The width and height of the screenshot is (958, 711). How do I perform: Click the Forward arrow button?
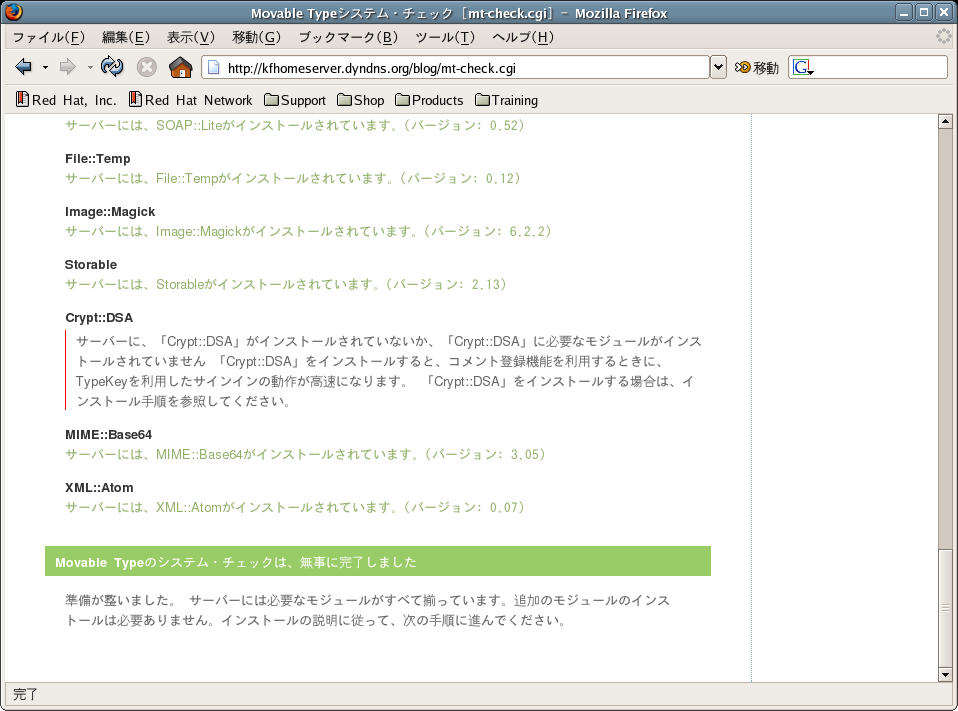67,67
